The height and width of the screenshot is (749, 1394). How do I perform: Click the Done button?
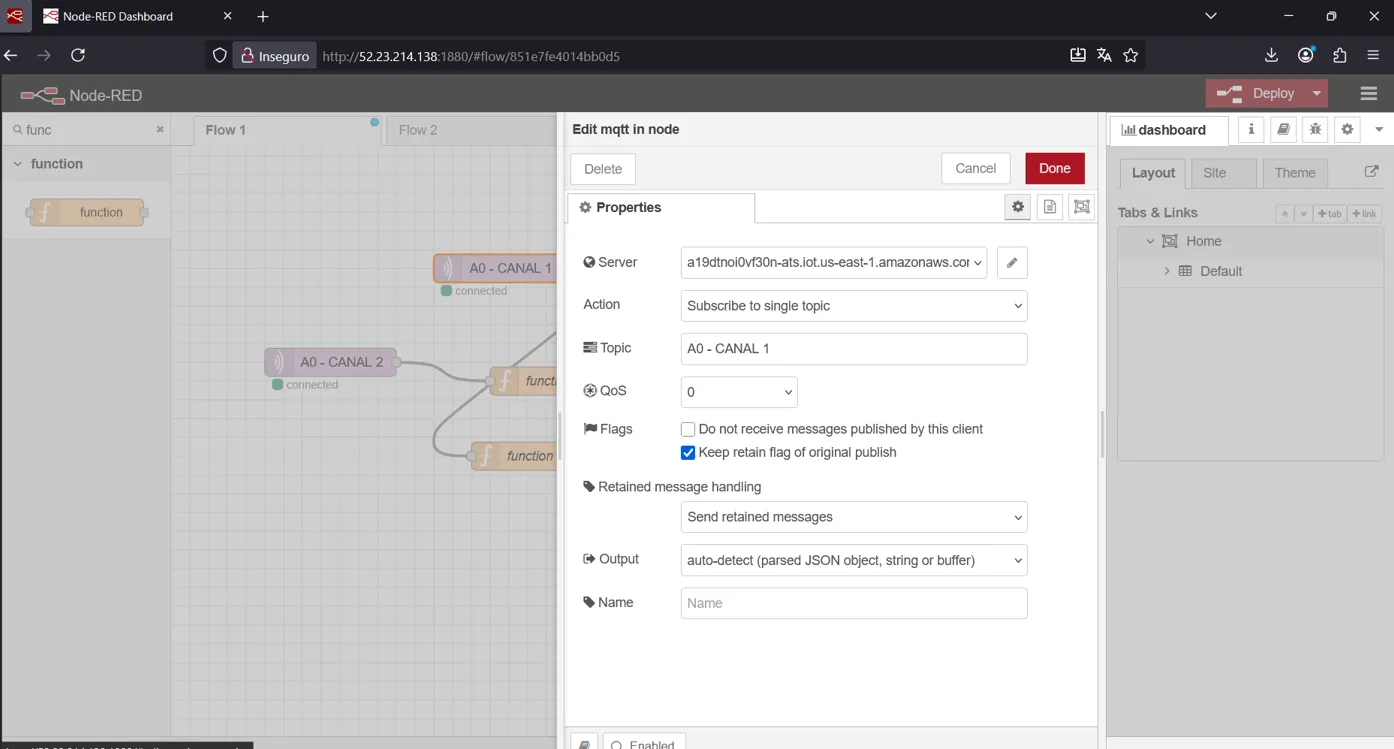(x=1054, y=168)
